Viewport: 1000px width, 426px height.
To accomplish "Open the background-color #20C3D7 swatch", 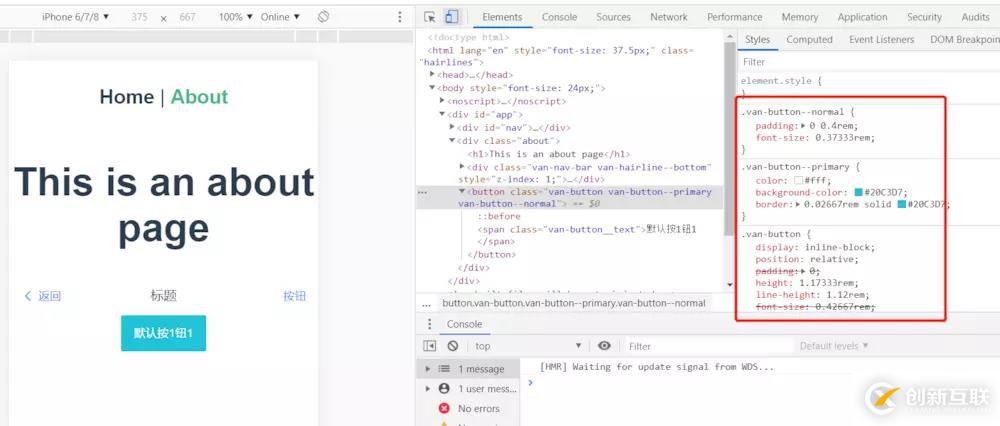I will point(858,193).
